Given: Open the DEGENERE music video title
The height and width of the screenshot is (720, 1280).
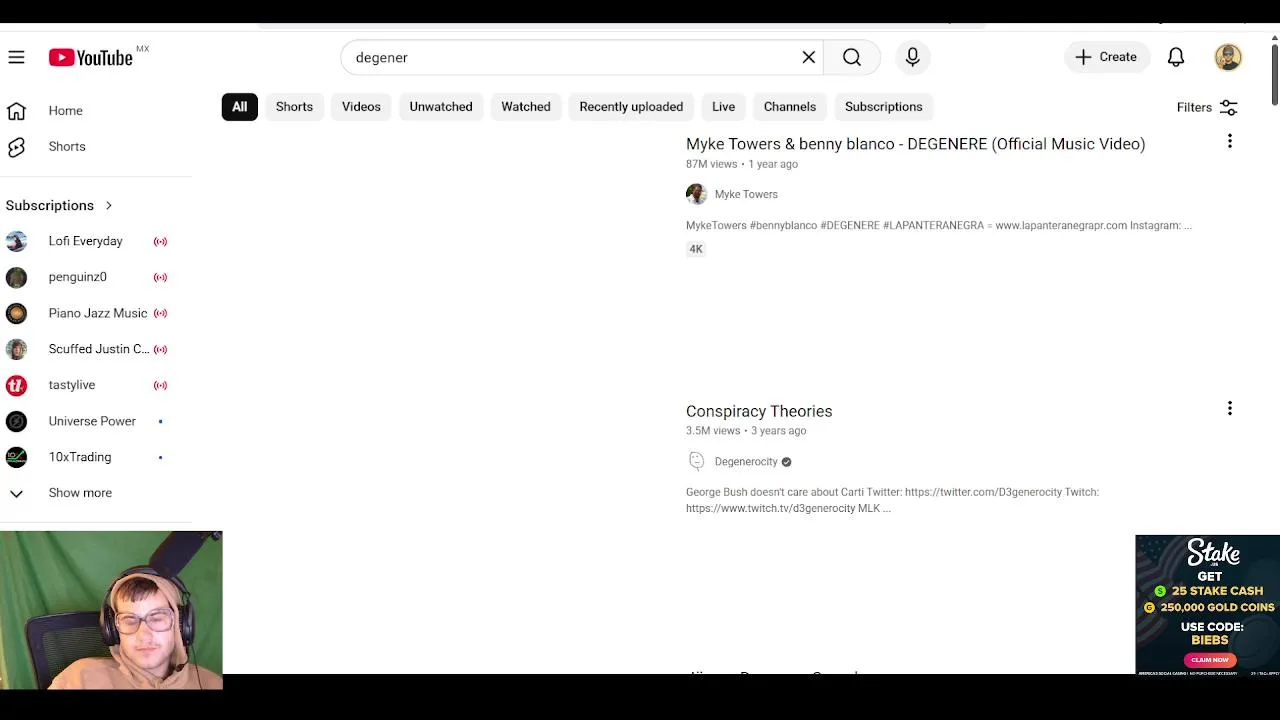Looking at the screenshot, I should tap(915, 144).
